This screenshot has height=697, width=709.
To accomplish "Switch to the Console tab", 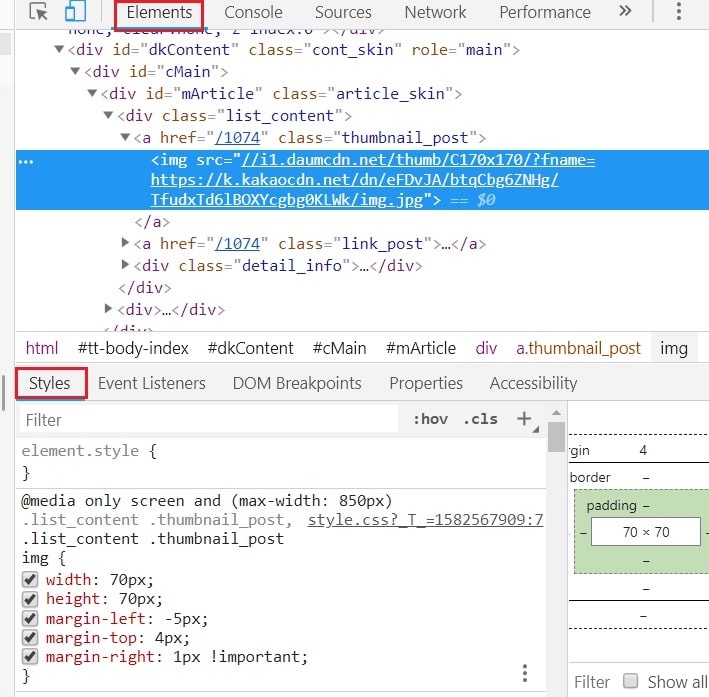I will 253,12.
